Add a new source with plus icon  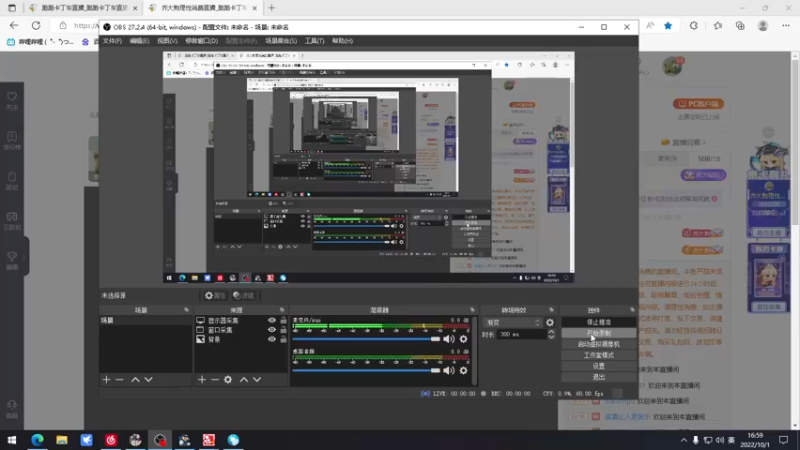click(x=202, y=380)
